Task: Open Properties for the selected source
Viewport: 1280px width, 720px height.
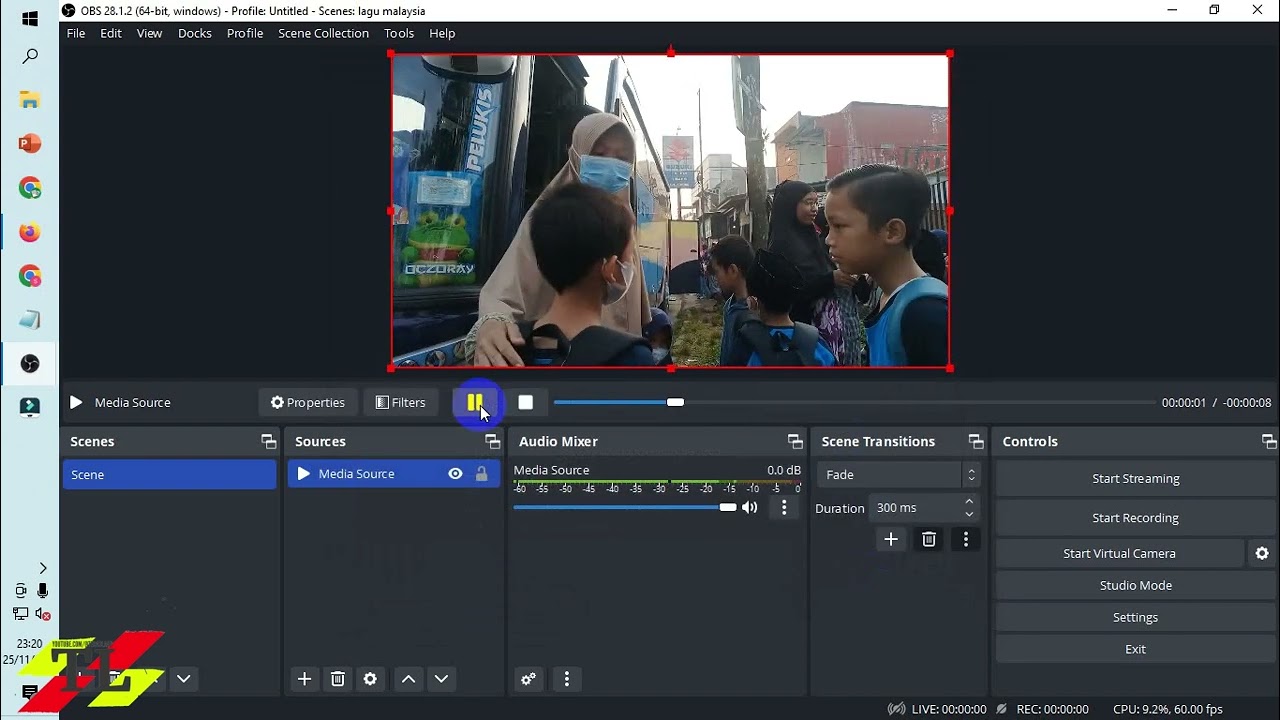Action: (x=308, y=402)
